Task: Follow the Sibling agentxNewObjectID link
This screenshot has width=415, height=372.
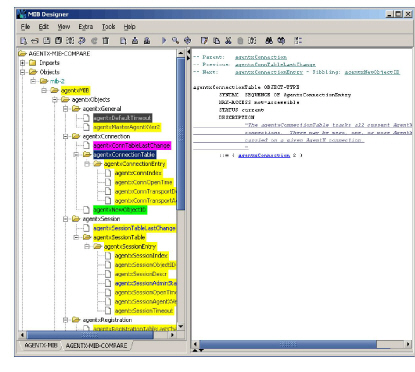Action: coord(372,72)
